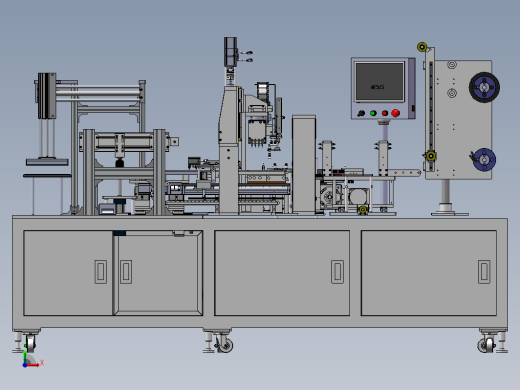
Task: Select the black vertical cylinder on left gantry
Action: 46,96
